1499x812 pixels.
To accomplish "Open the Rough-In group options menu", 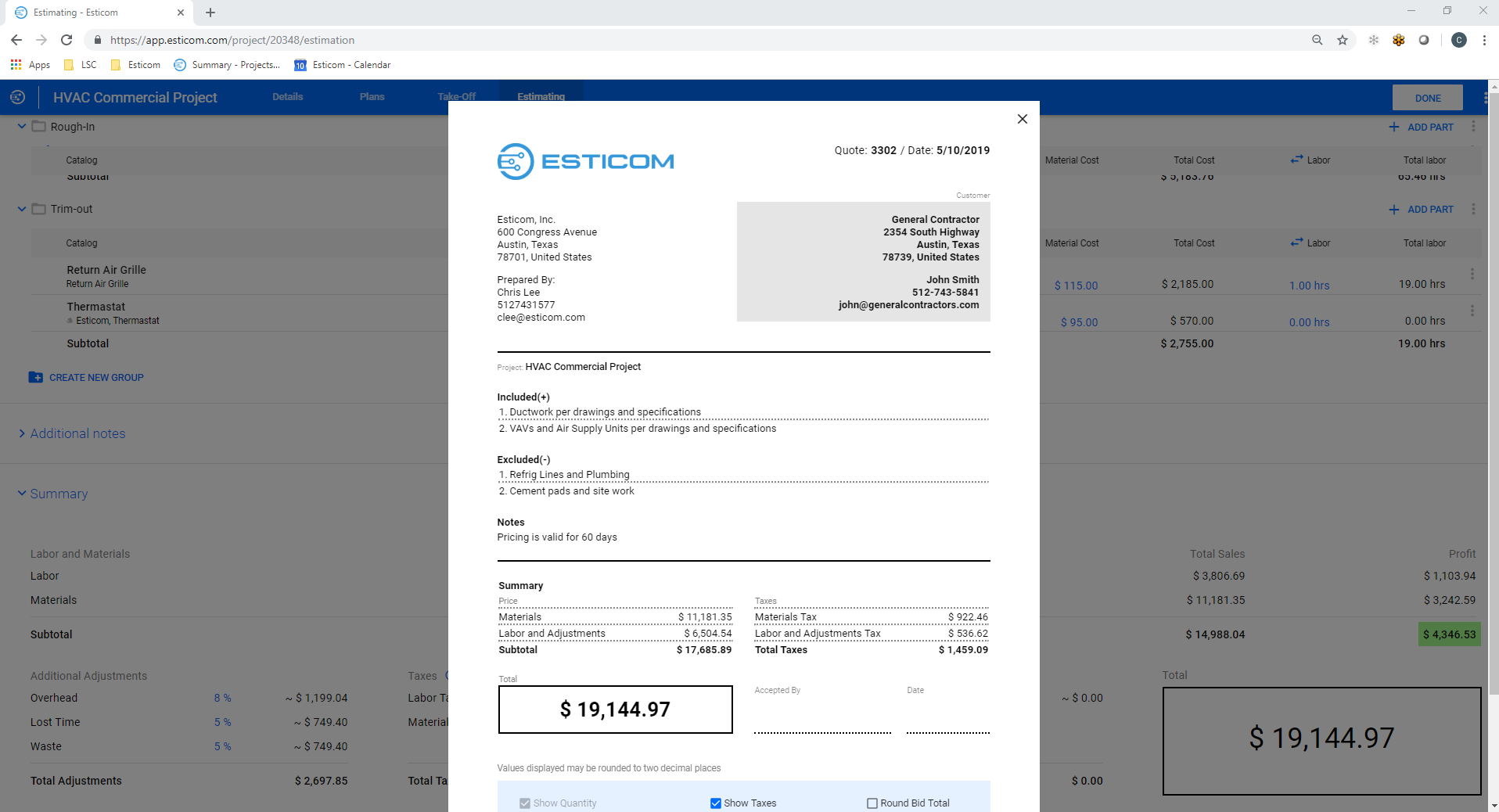I will (x=1473, y=127).
